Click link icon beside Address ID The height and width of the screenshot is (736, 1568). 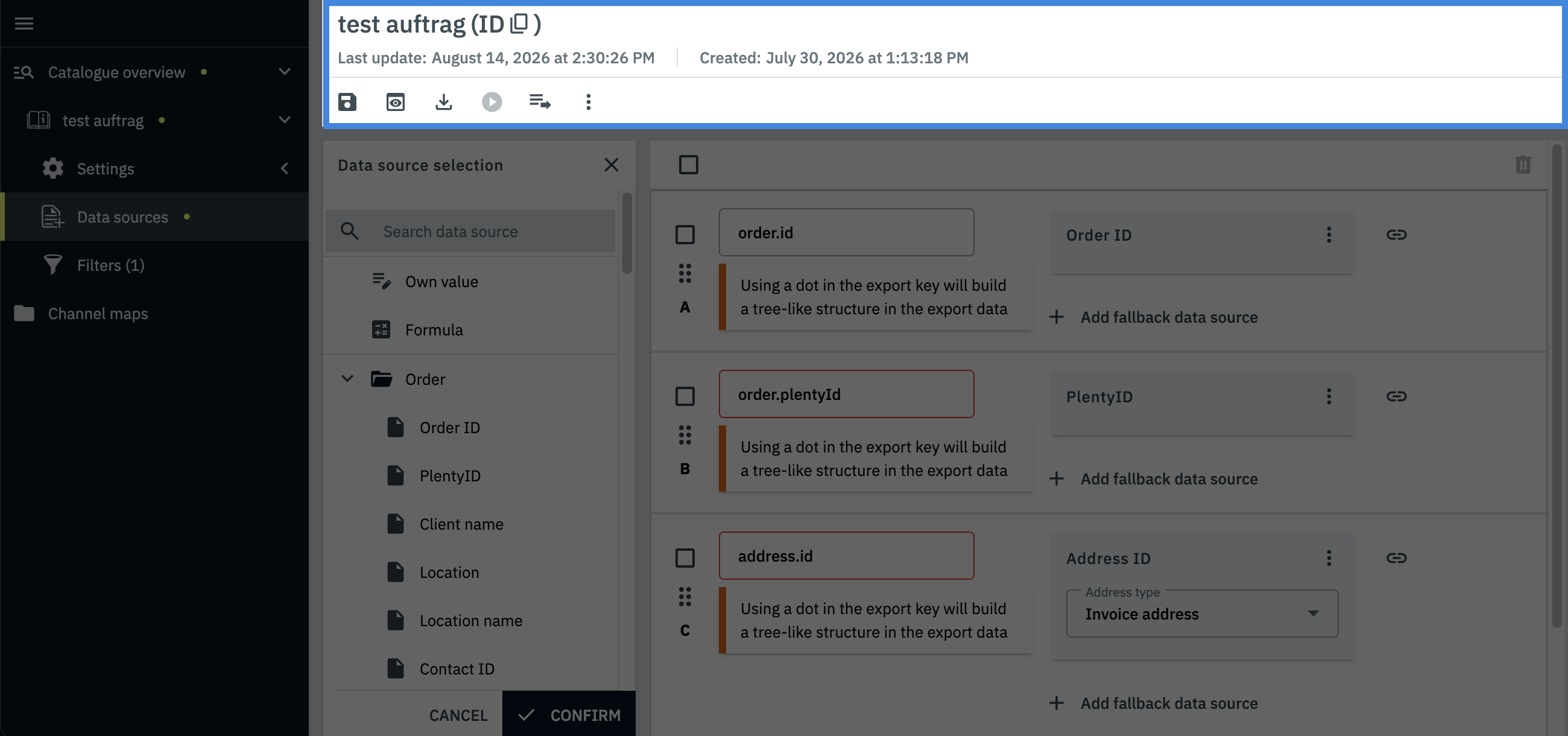pyautogui.click(x=1396, y=558)
